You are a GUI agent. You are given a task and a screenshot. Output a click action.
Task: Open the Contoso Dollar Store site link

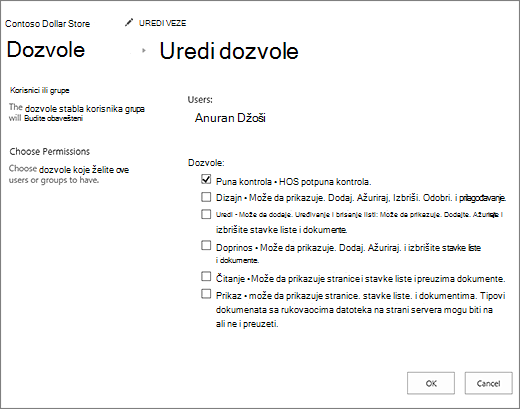[47, 24]
